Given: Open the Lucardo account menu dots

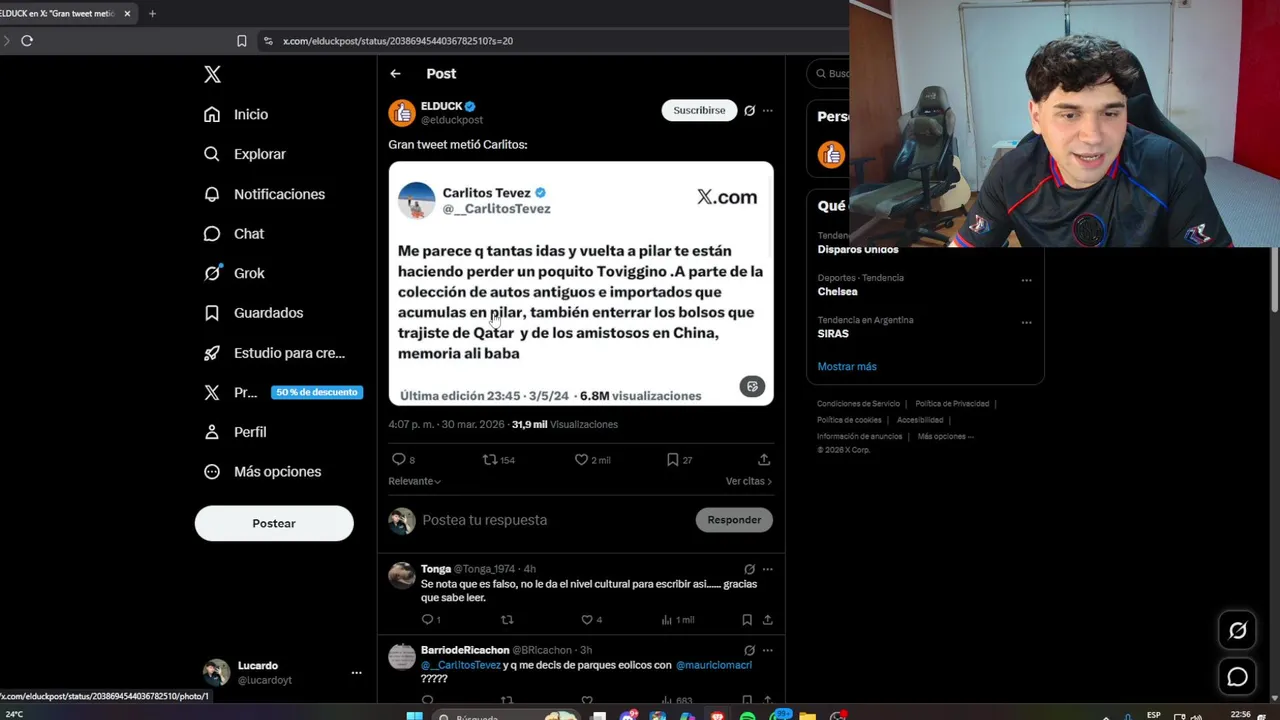Looking at the screenshot, I should click(x=356, y=673).
